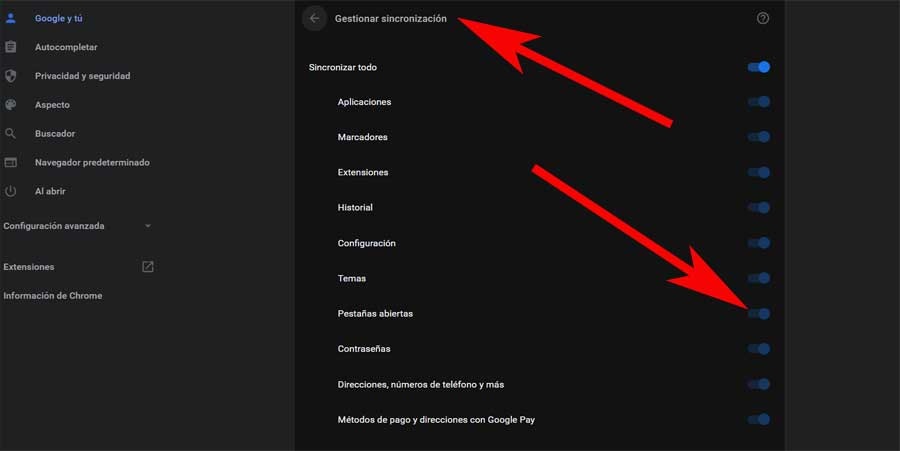Toggle Sincronizar todo switch
Viewport: 900px width, 451px height.
(x=758, y=67)
